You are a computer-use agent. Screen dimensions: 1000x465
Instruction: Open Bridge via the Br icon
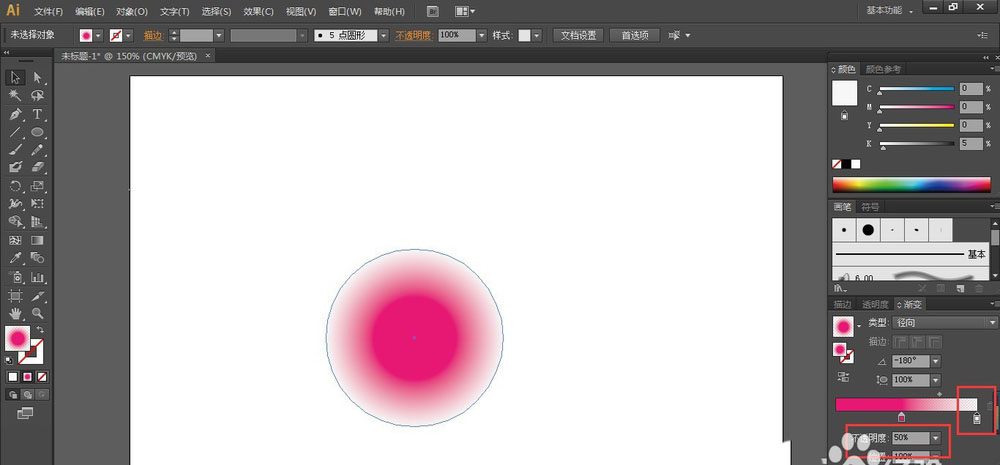pos(432,11)
